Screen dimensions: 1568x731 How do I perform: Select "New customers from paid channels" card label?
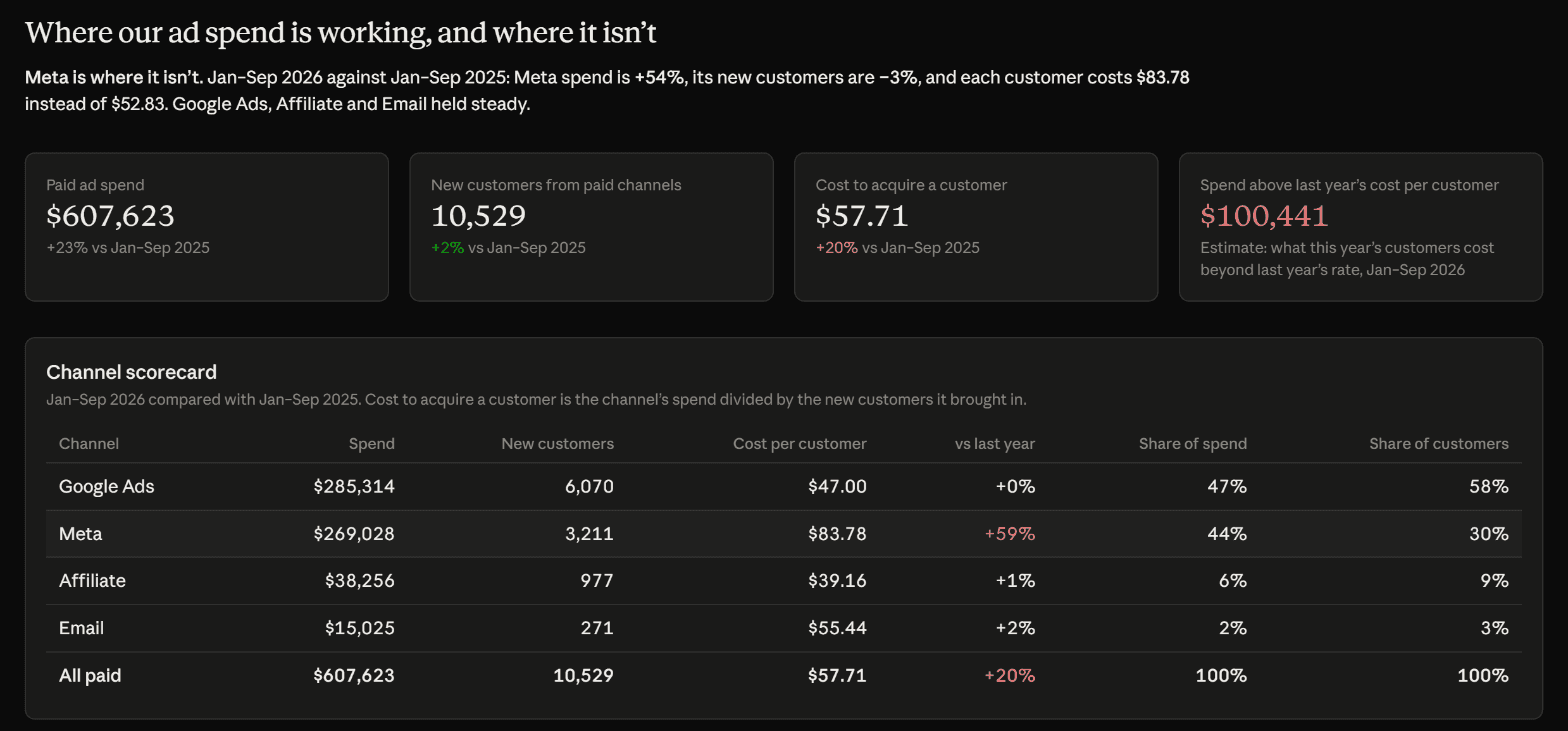[556, 185]
